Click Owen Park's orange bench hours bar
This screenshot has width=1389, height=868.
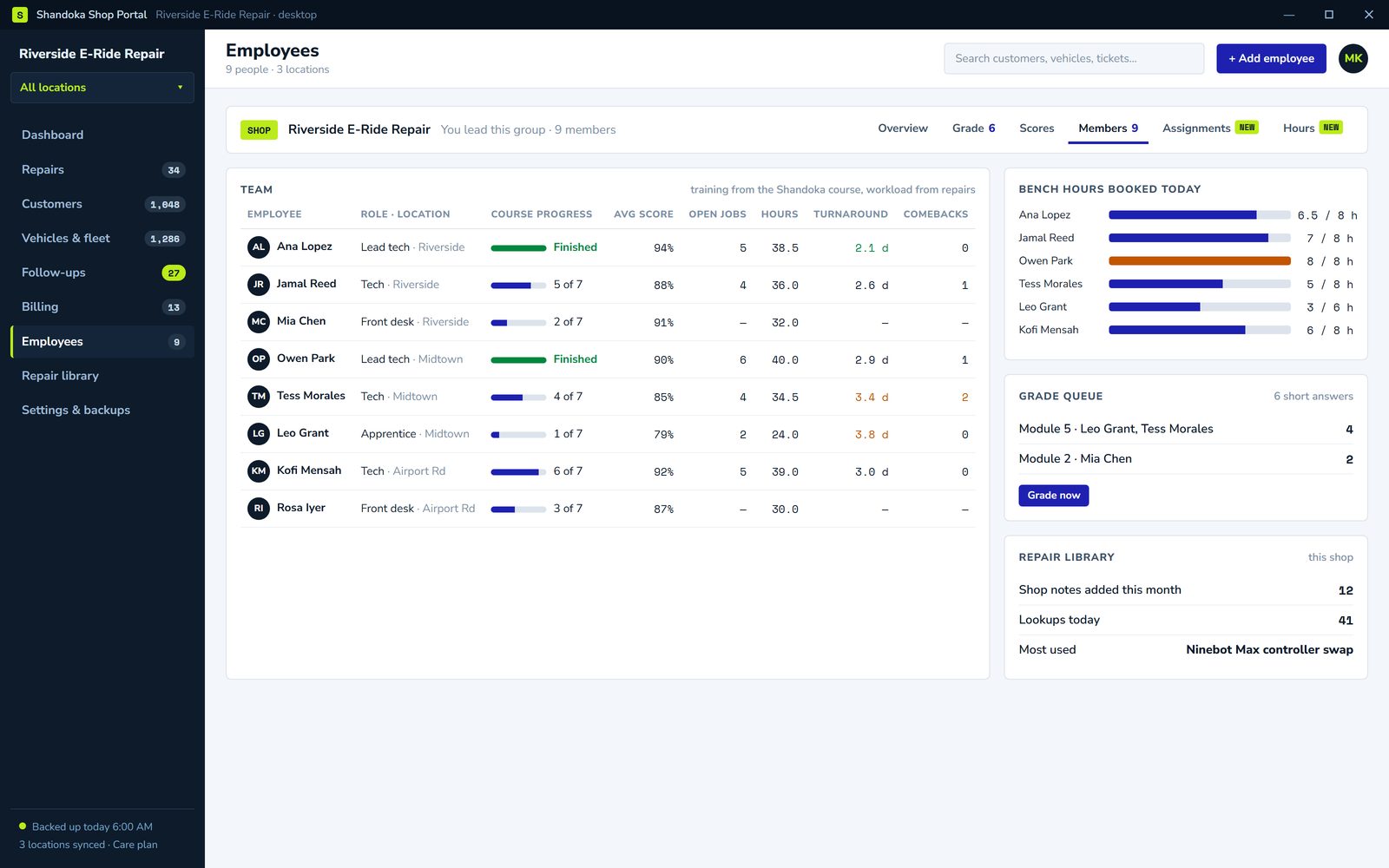1200,261
